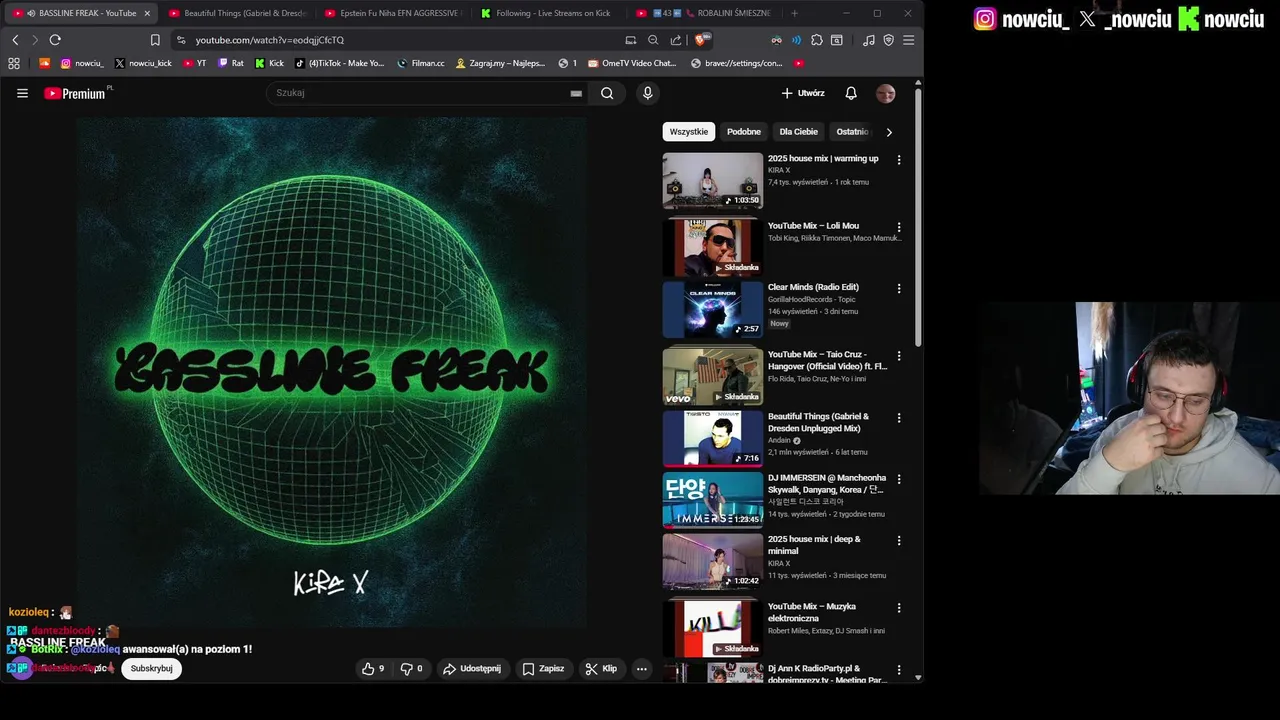Viewport: 1280px width, 720px height.
Task: Click the 'Utwórz' create button
Action: tap(803, 93)
